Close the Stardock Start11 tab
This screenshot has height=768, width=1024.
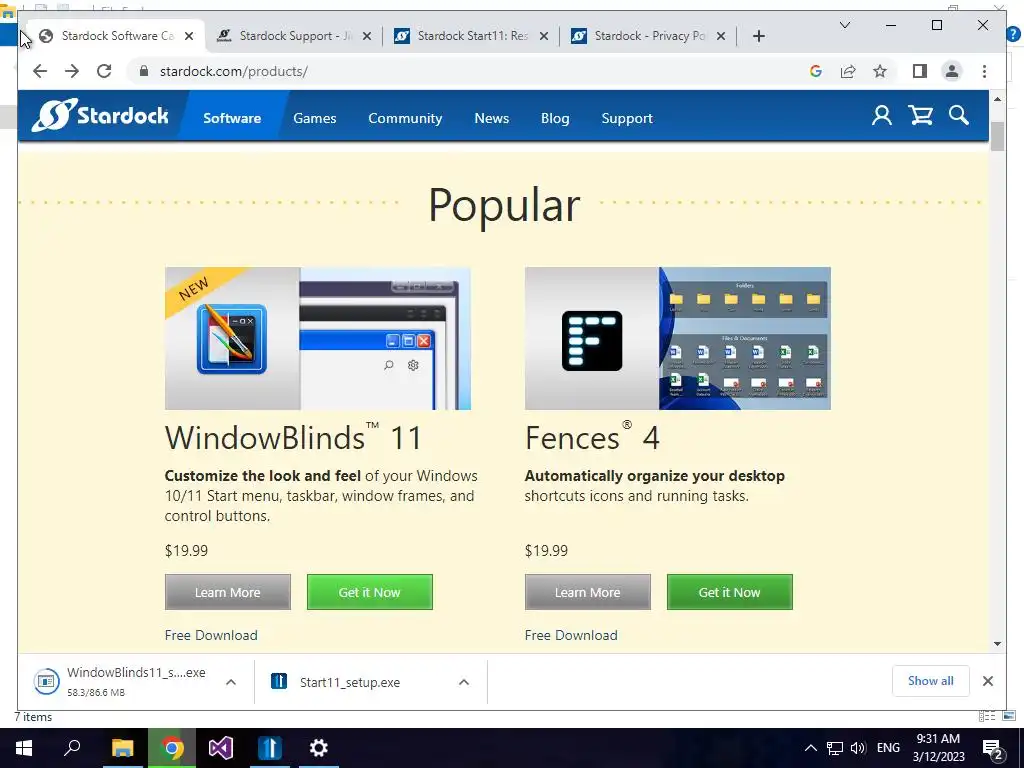pyautogui.click(x=543, y=36)
